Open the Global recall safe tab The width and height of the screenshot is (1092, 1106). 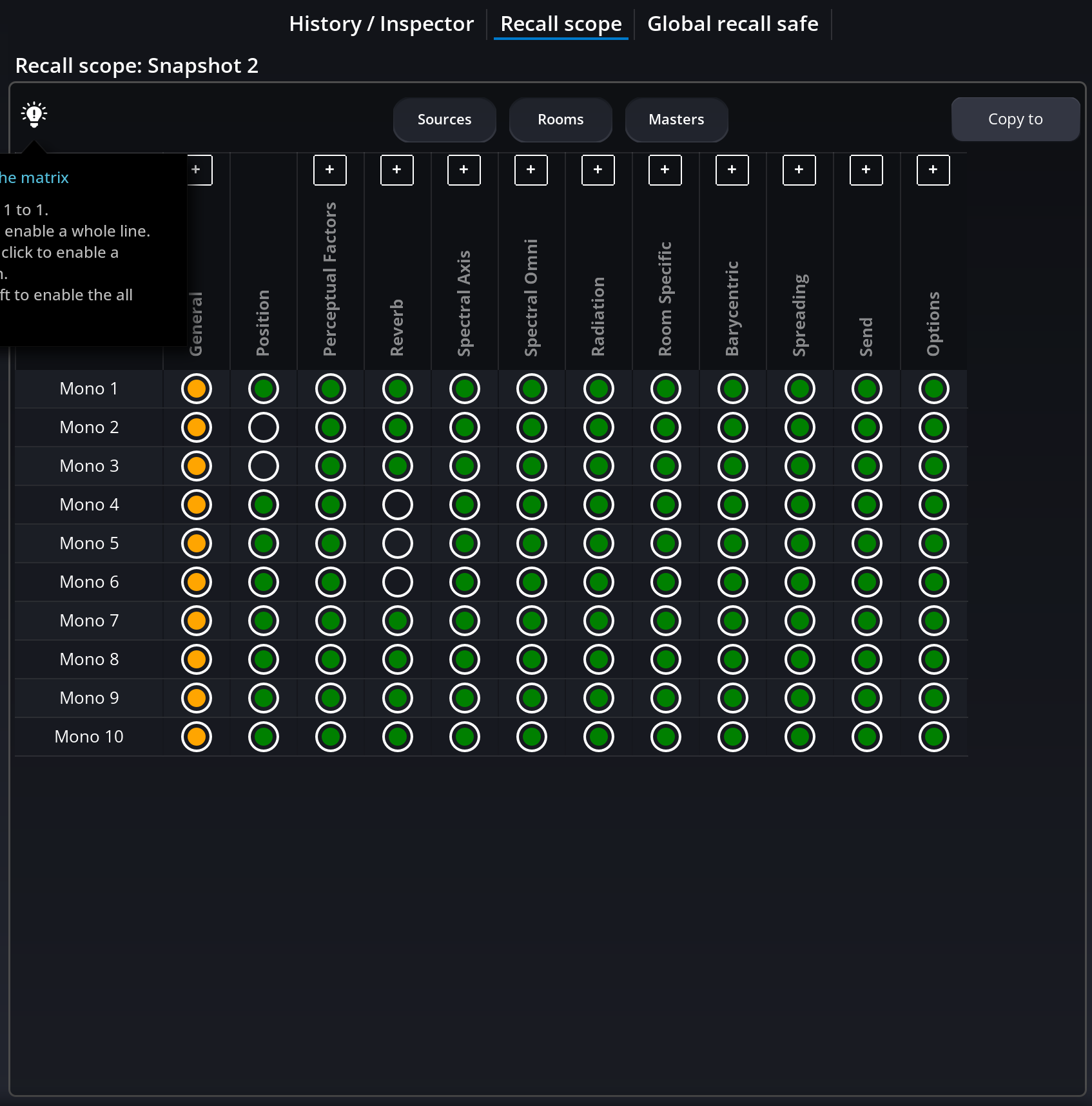tap(732, 24)
